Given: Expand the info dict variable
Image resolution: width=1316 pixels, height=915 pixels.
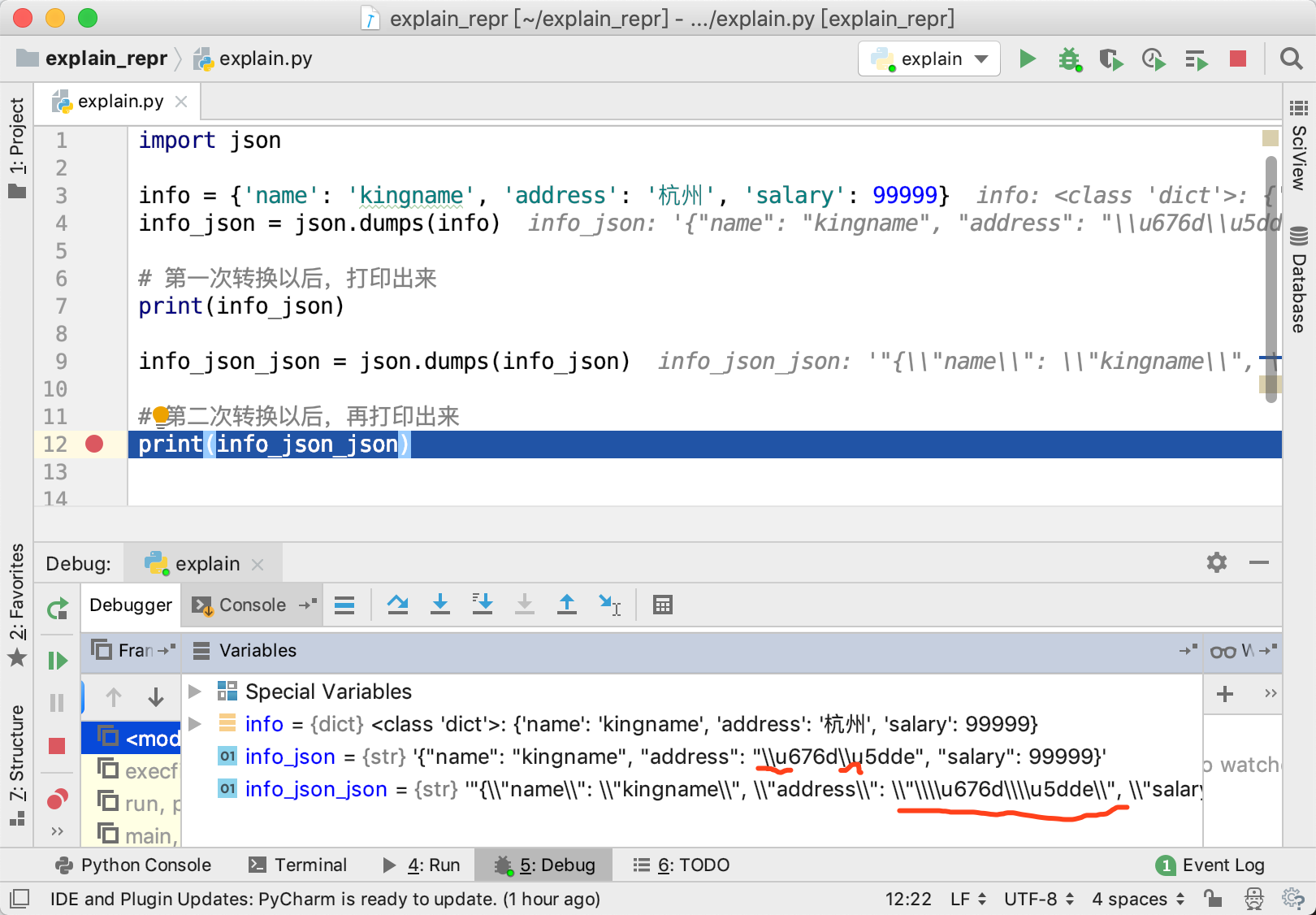Looking at the screenshot, I should click(195, 723).
